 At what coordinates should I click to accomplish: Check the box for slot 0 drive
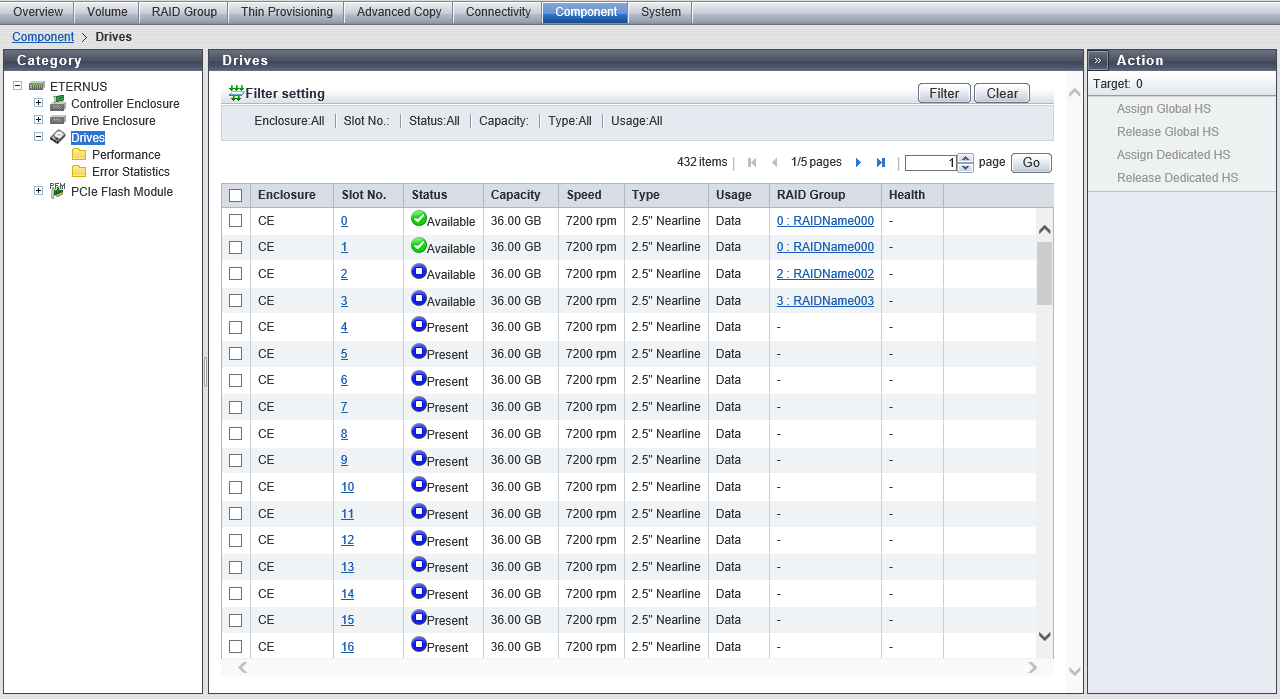[236, 221]
